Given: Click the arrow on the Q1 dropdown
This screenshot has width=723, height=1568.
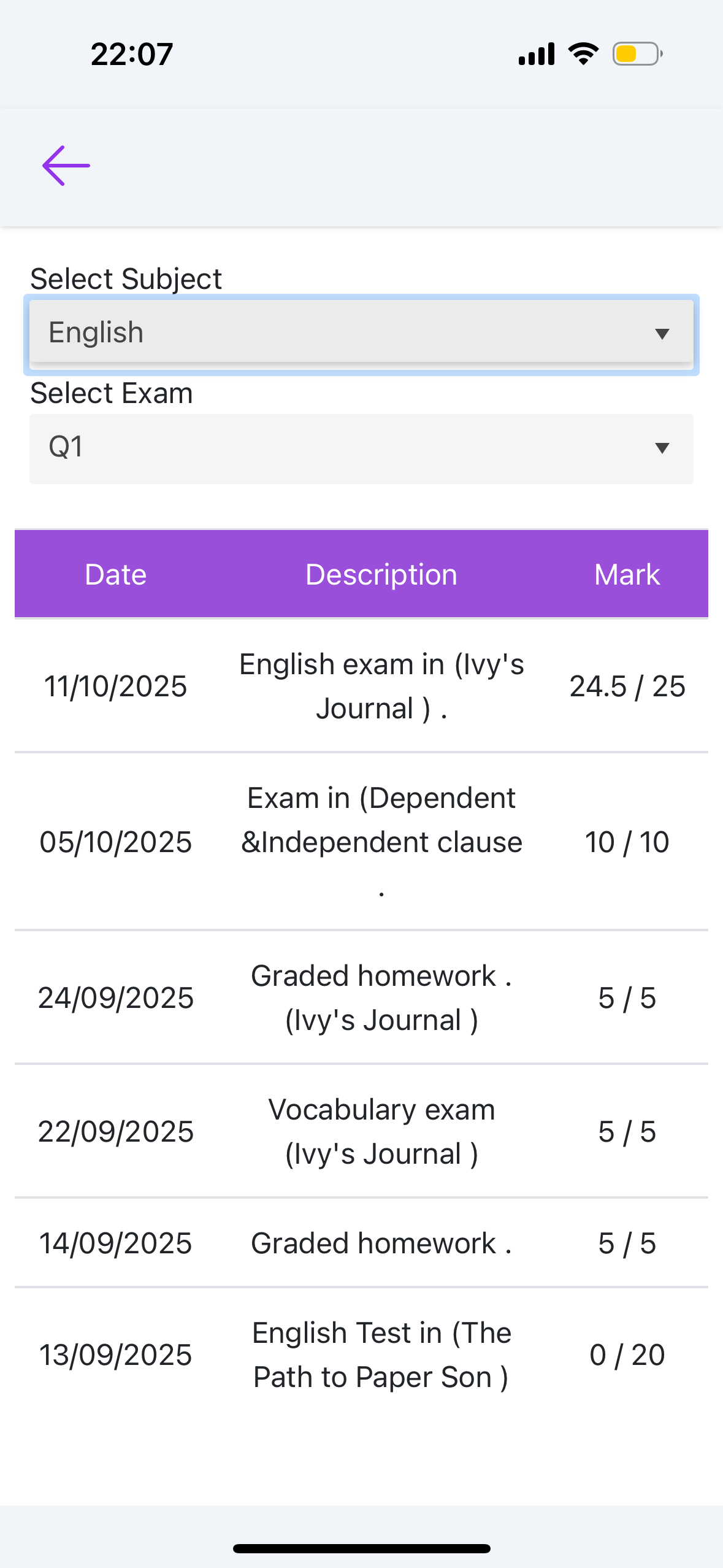Looking at the screenshot, I should pos(662,448).
